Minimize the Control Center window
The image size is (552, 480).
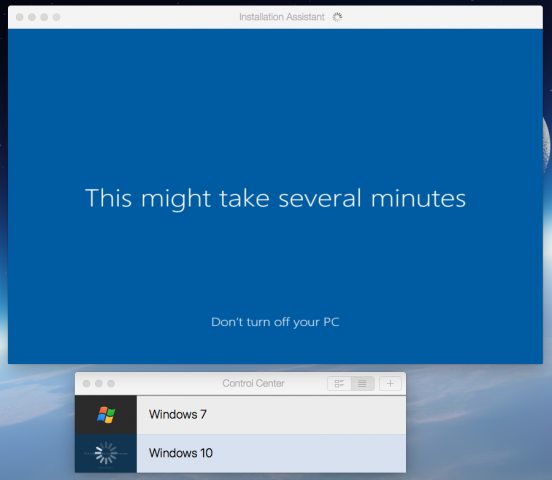99,384
